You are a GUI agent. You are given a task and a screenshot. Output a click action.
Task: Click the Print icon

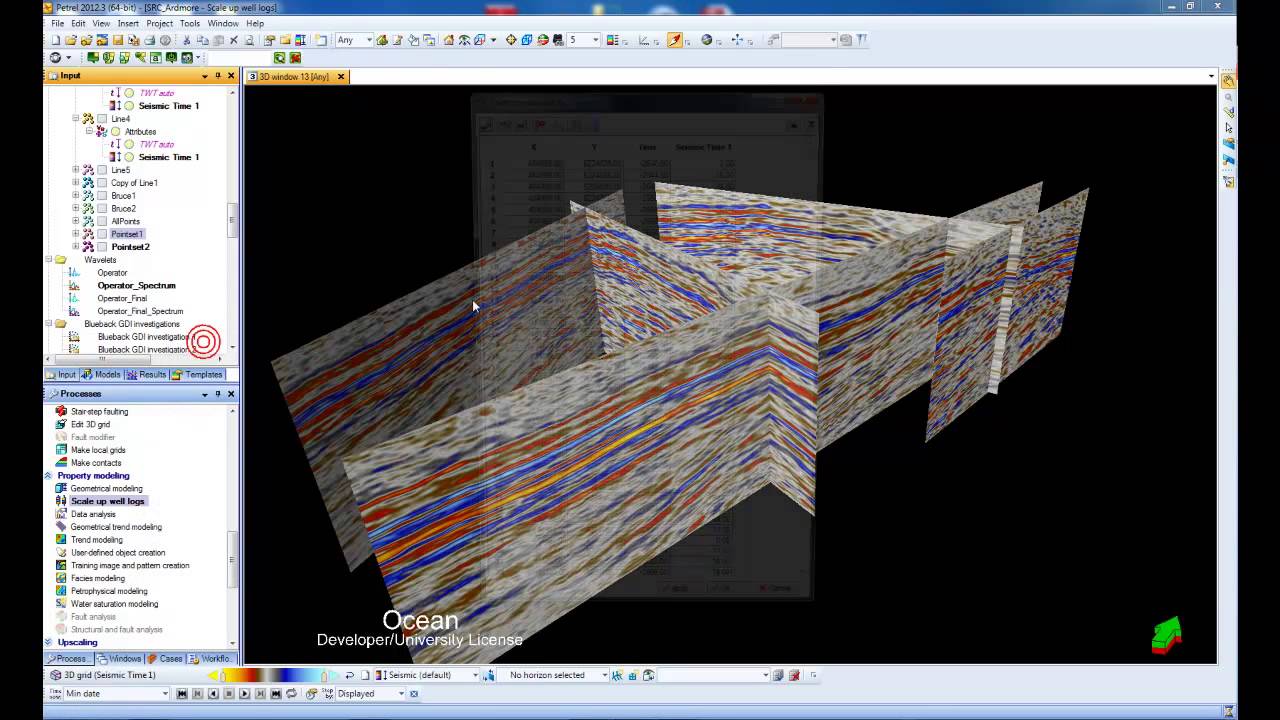click(150, 40)
